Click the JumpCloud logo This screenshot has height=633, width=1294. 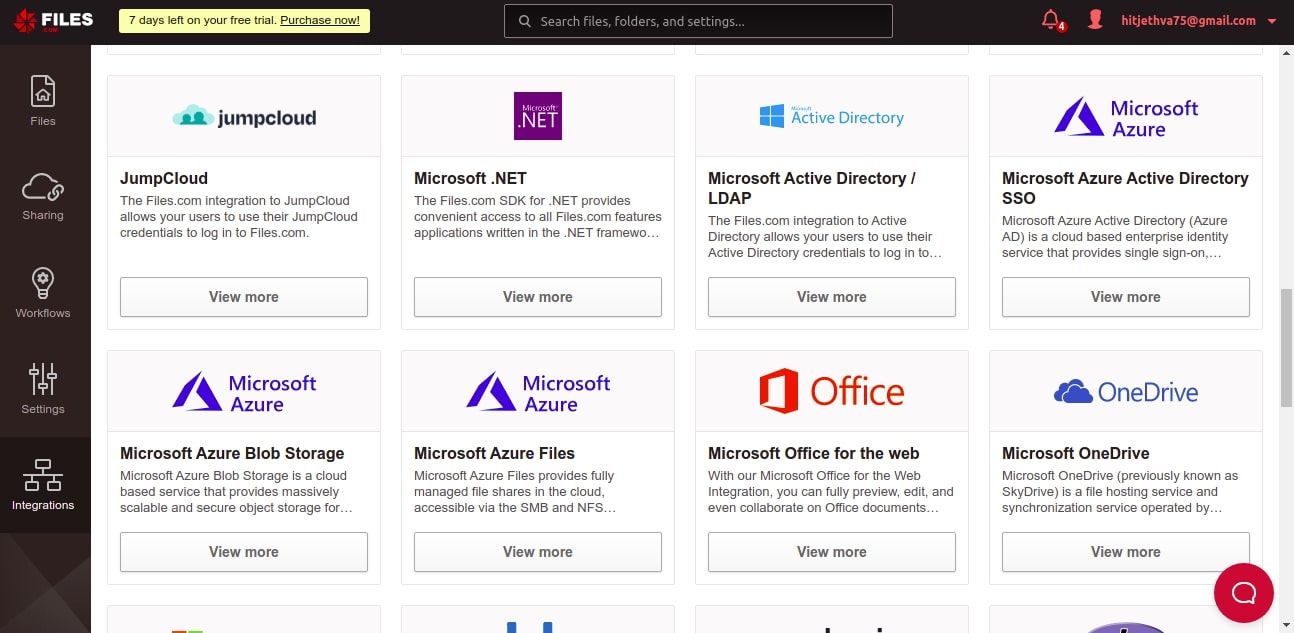coord(244,117)
